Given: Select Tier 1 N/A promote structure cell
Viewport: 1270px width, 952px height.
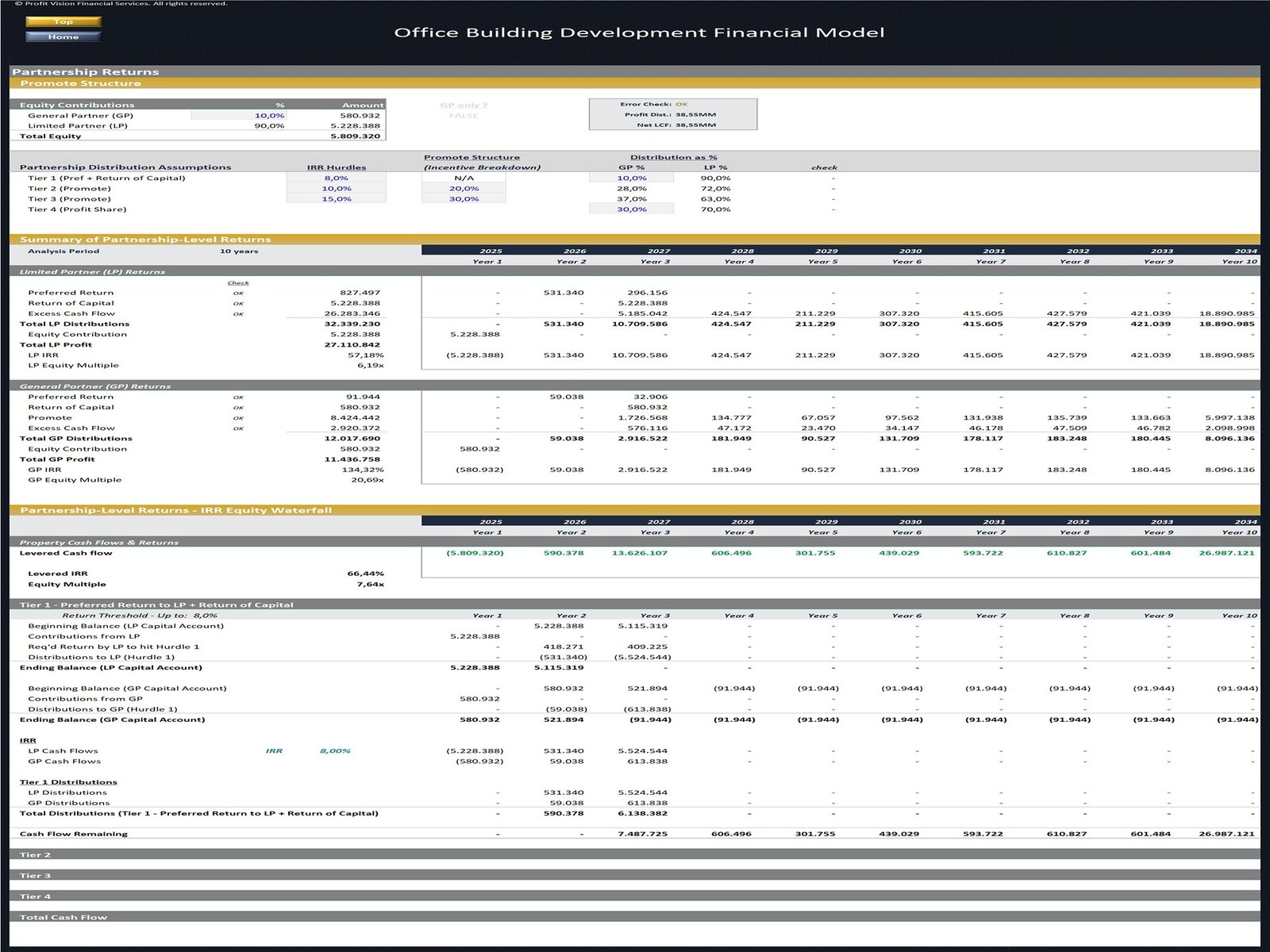Looking at the screenshot, I should click(464, 178).
